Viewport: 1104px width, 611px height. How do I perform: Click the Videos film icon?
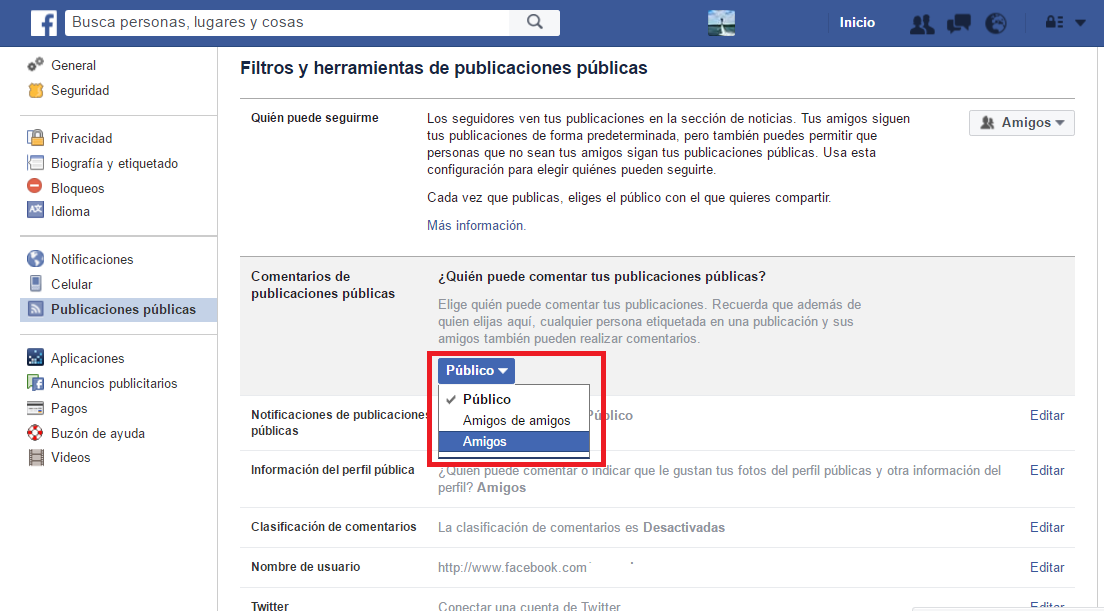coord(35,458)
